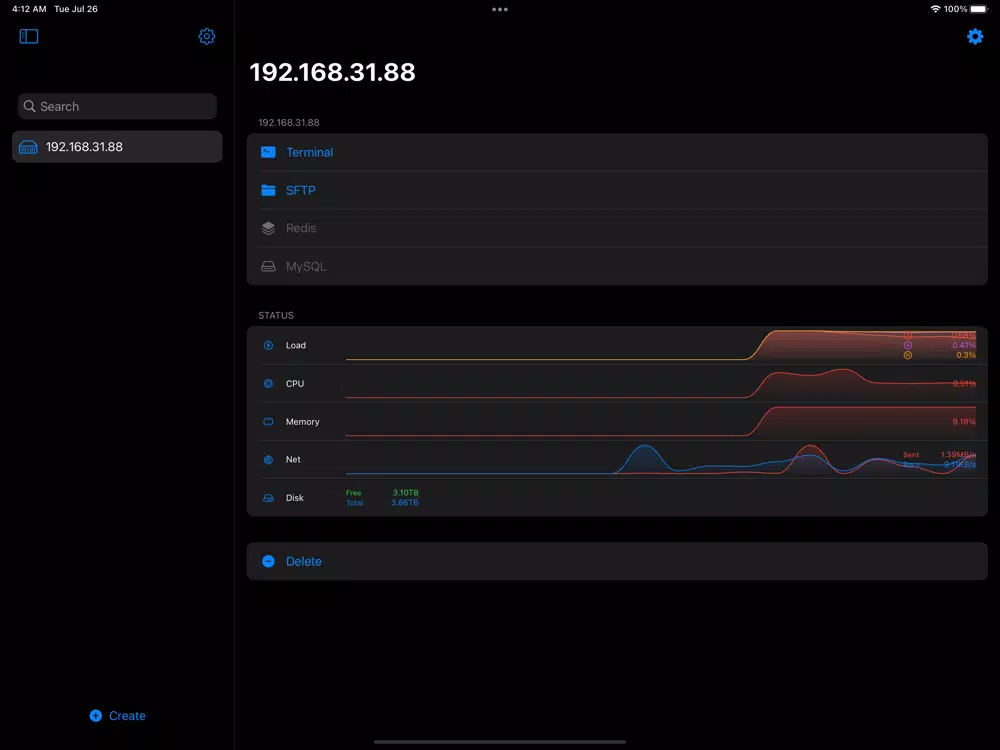Open the Terminal connection
This screenshot has height=750, width=1000.
point(617,152)
